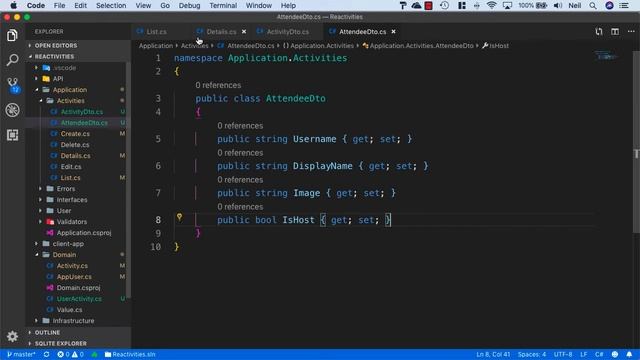This screenshot has width=640, height=360.
Task: Split the editor to the right
Action: click(x=615, y=31)
